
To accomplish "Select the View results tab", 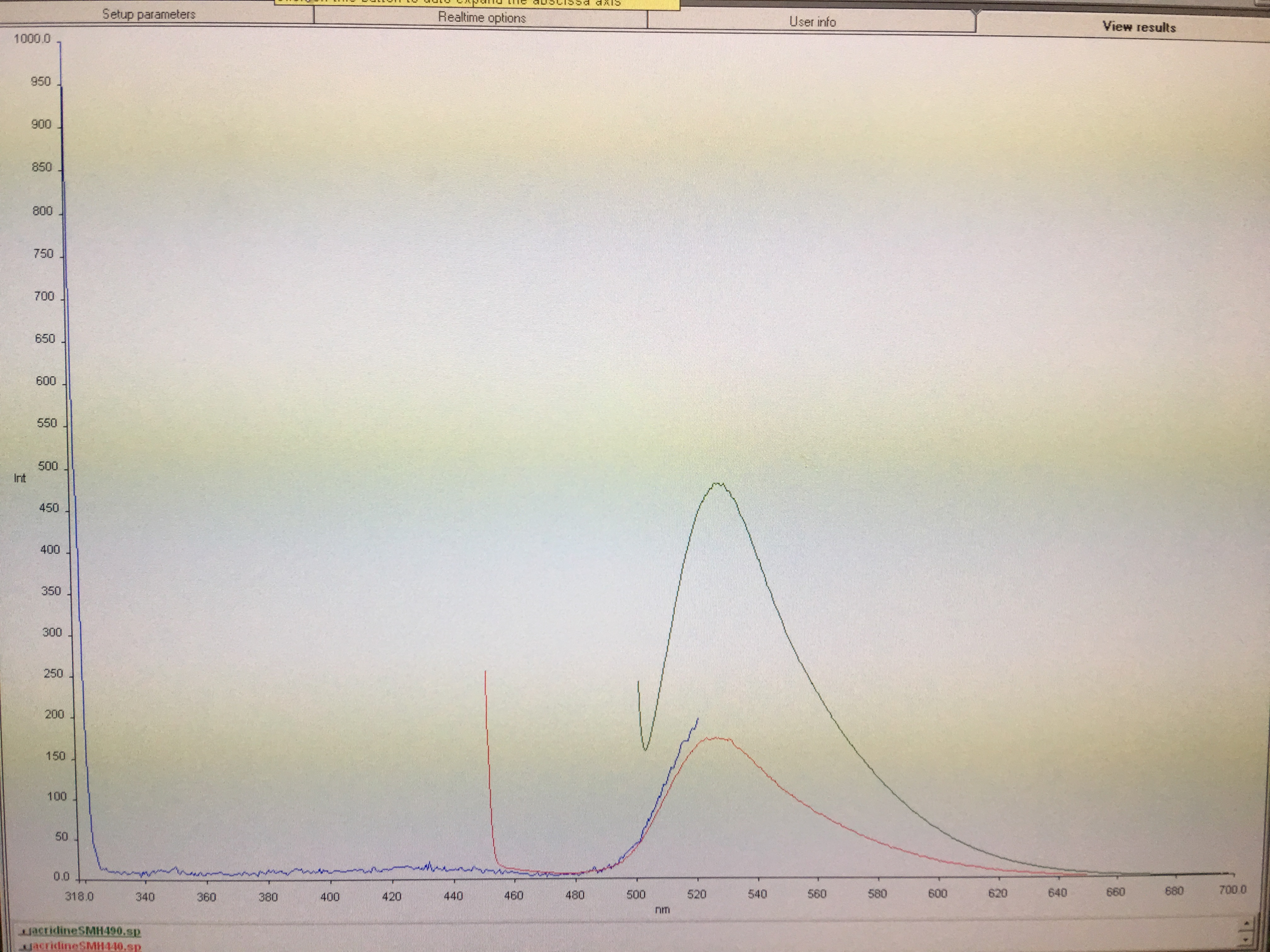I will (1139, 27).
